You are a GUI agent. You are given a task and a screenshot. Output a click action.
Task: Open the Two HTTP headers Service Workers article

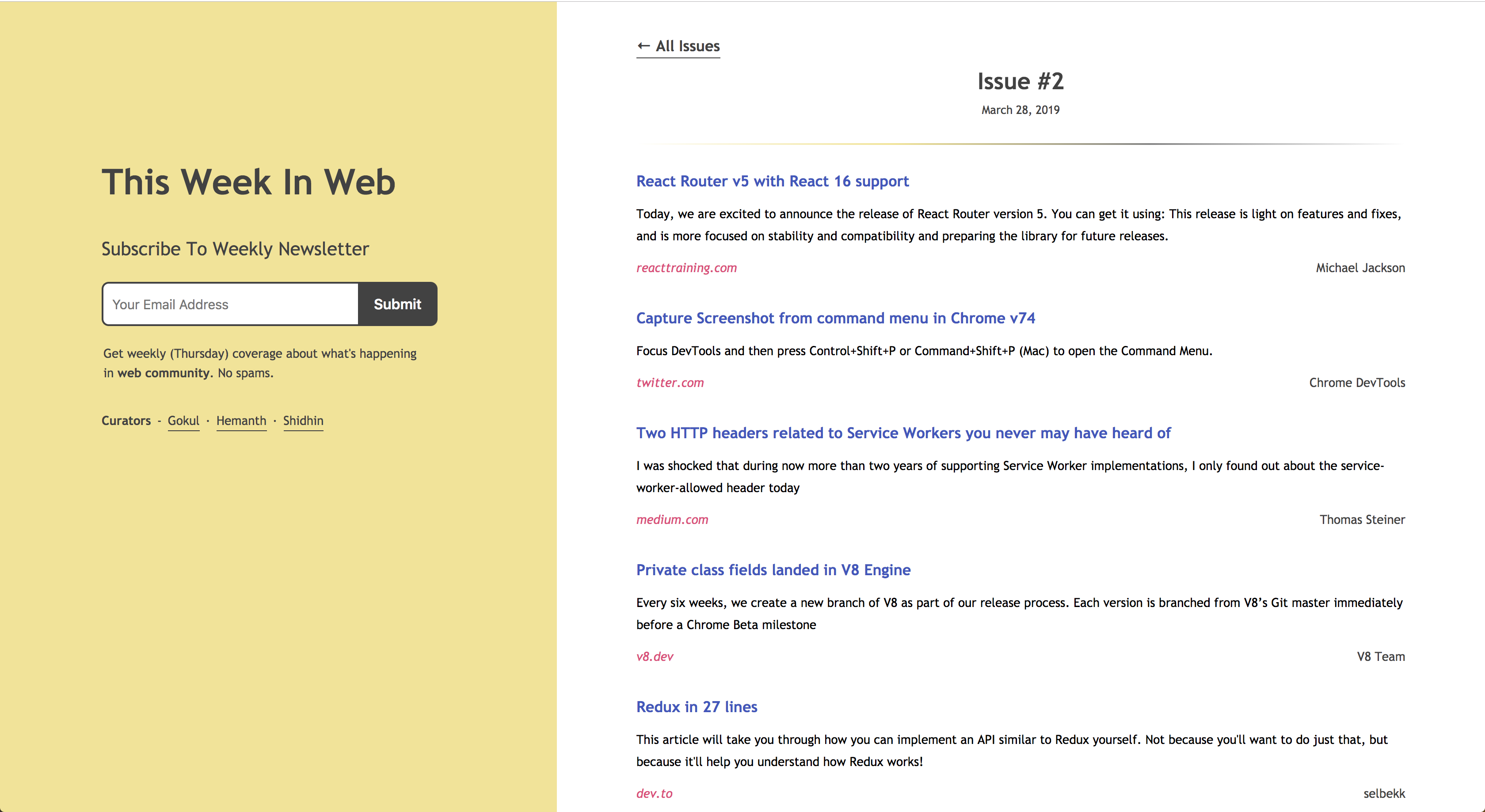point(903,433)
